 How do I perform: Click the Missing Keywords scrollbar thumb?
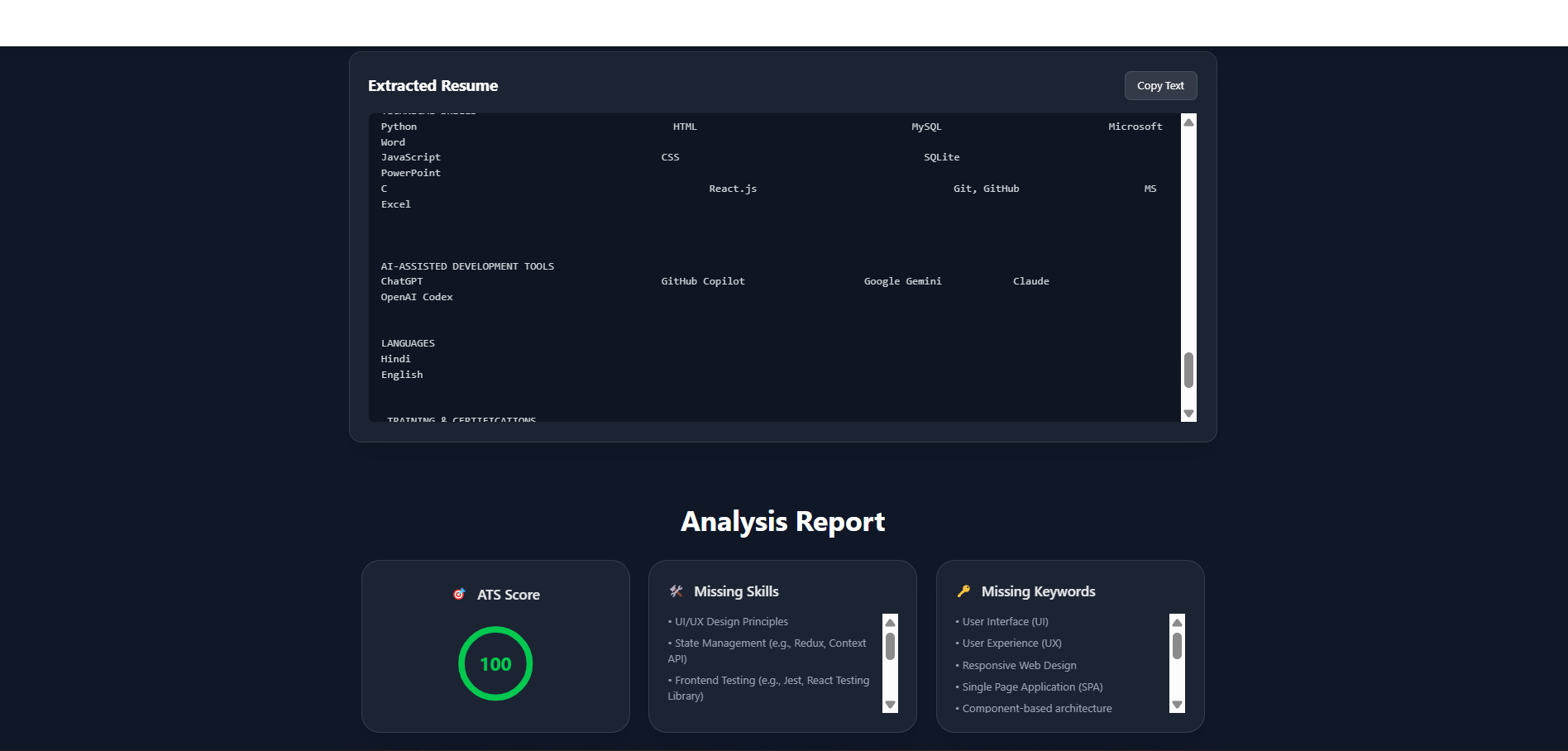[x=1177, y=646]
